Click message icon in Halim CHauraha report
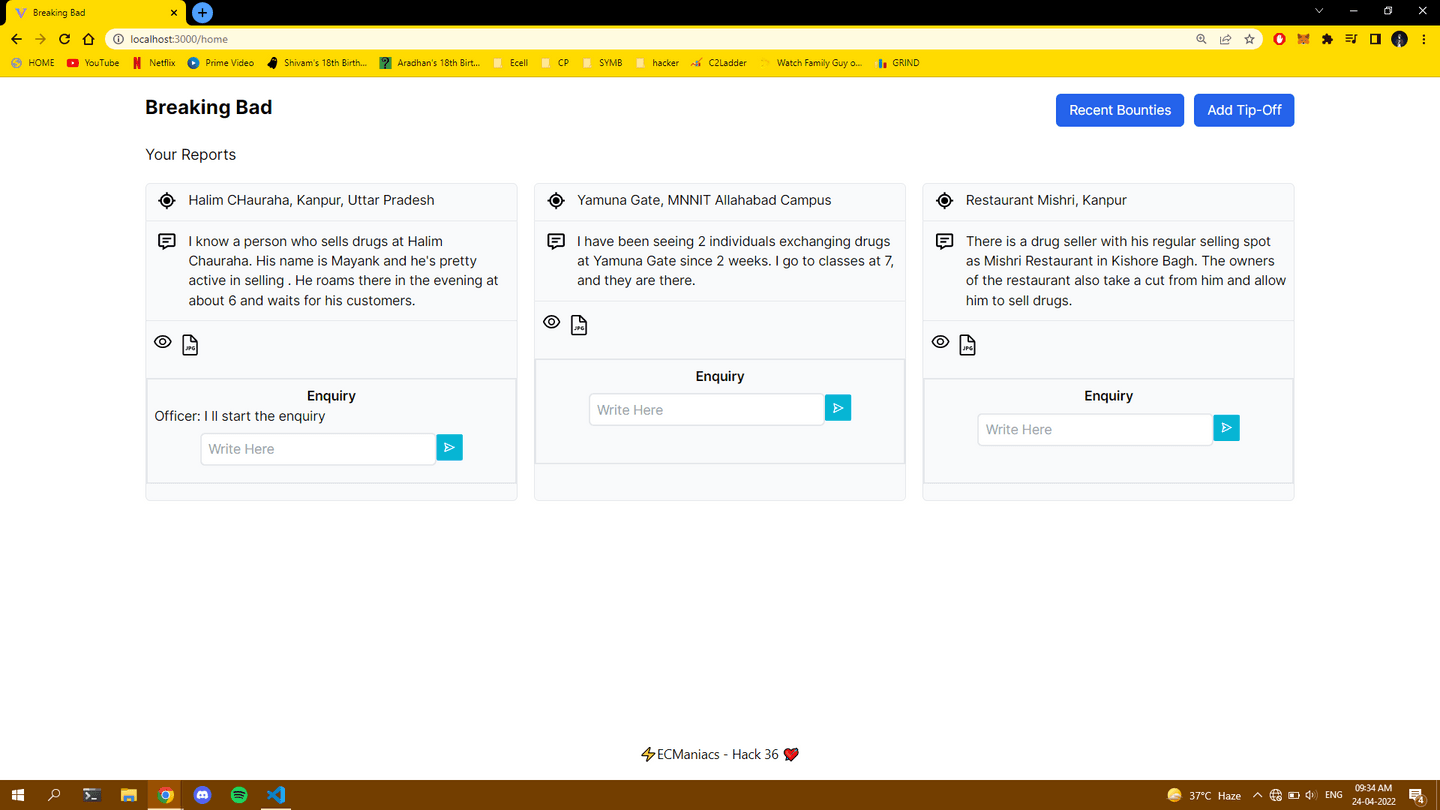Image resolution: width=1440 pixels, height=810 pixels. click(166, 242)
